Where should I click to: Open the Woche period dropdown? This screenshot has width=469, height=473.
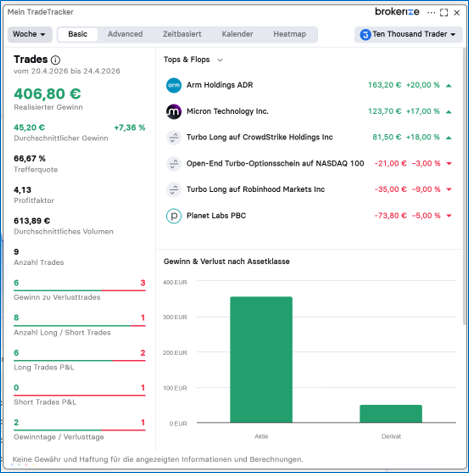[x=30, y=34]
